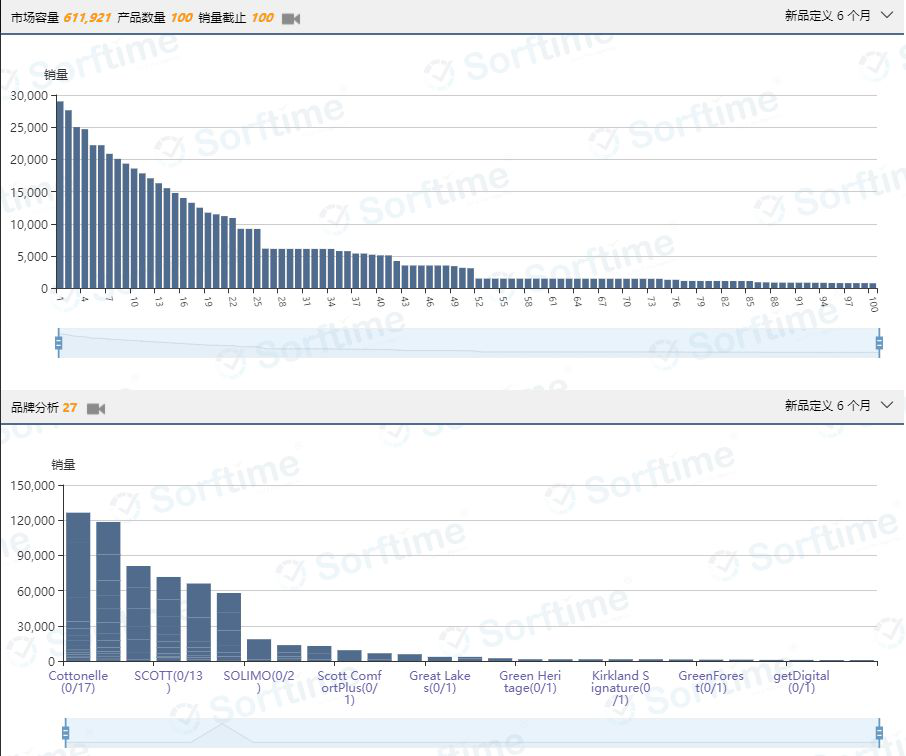Click the video camera icon beside 销量截止
This screenshot has height=756, width=906.
[x=291, y=19]
